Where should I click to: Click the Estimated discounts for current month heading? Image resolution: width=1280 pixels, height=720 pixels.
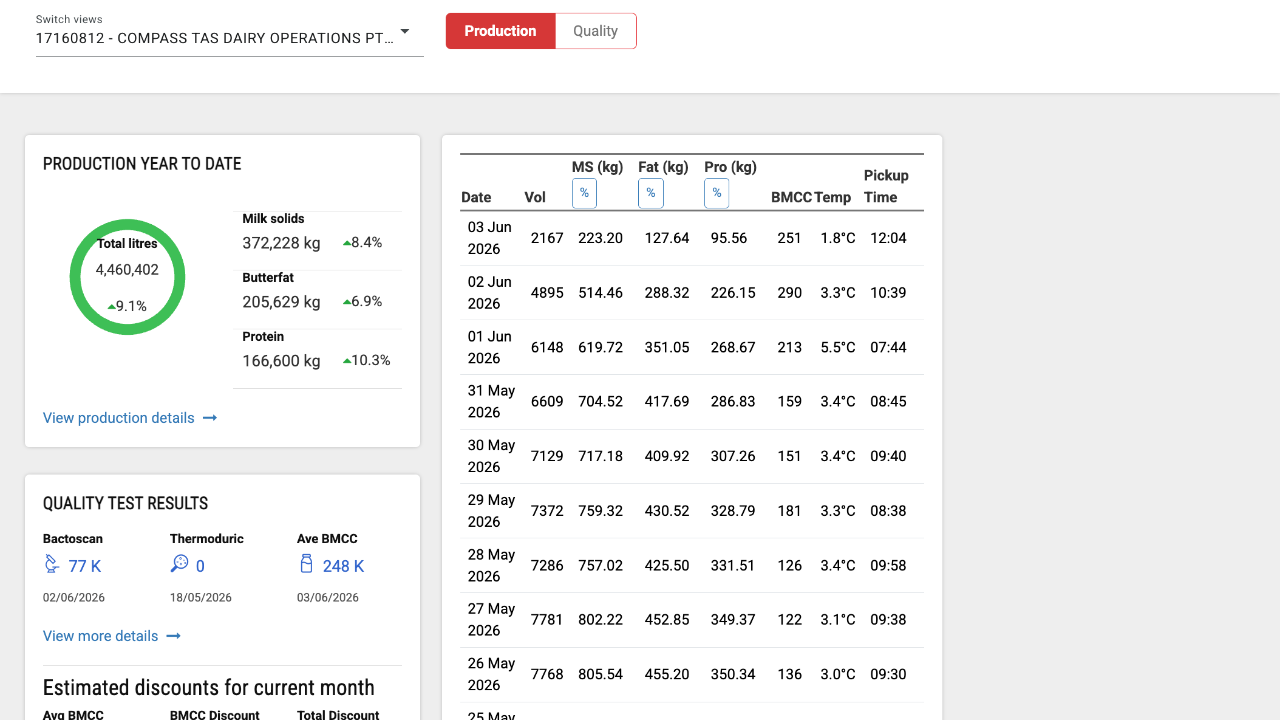(209, 688)
